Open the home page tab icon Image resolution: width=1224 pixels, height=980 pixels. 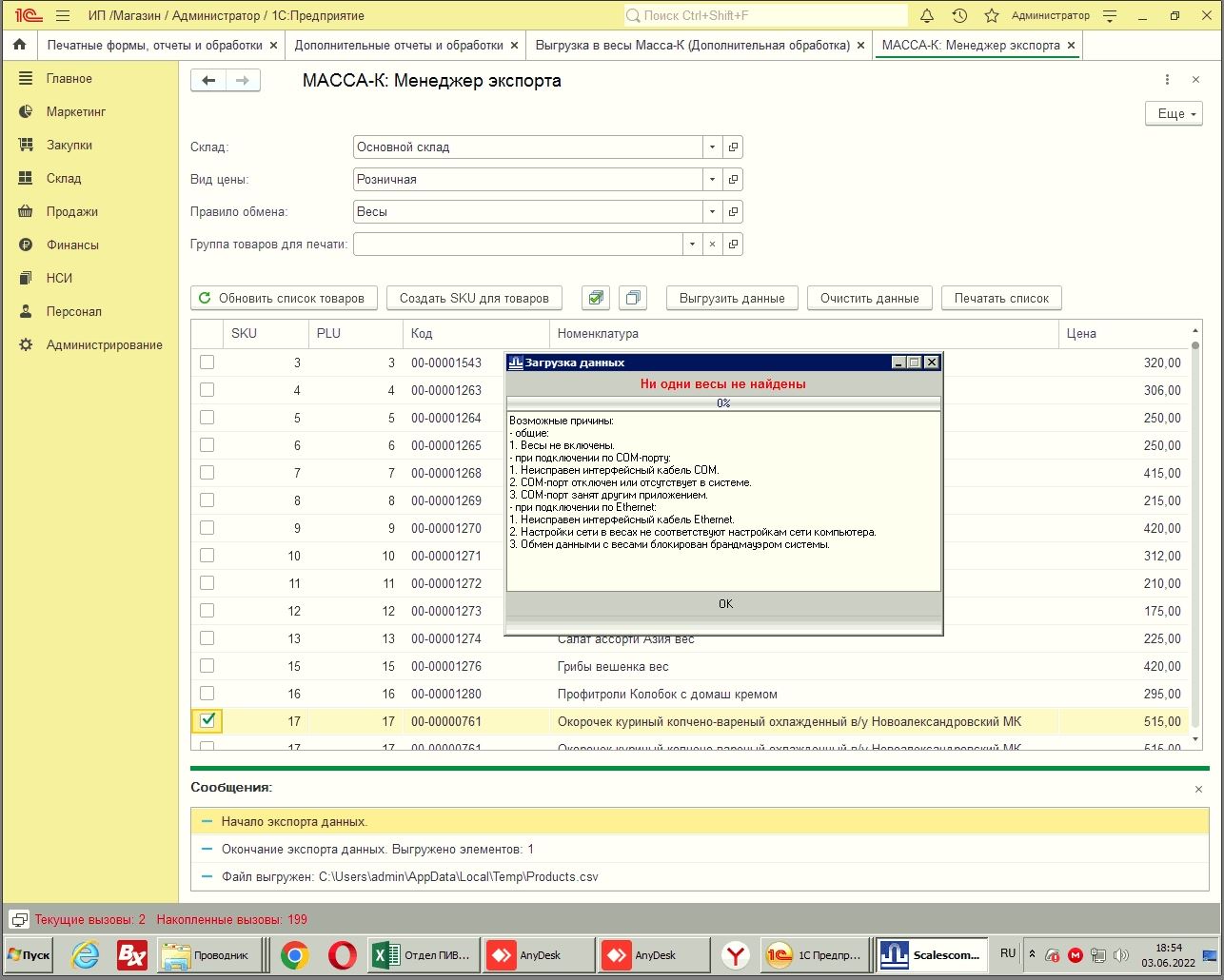point(19,45)
